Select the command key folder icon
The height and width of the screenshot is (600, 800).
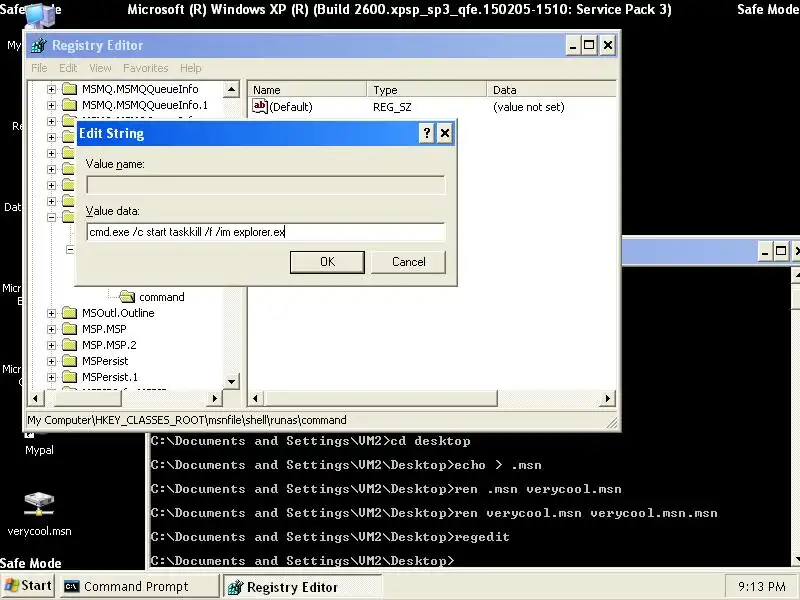click(x=127, y=296)
